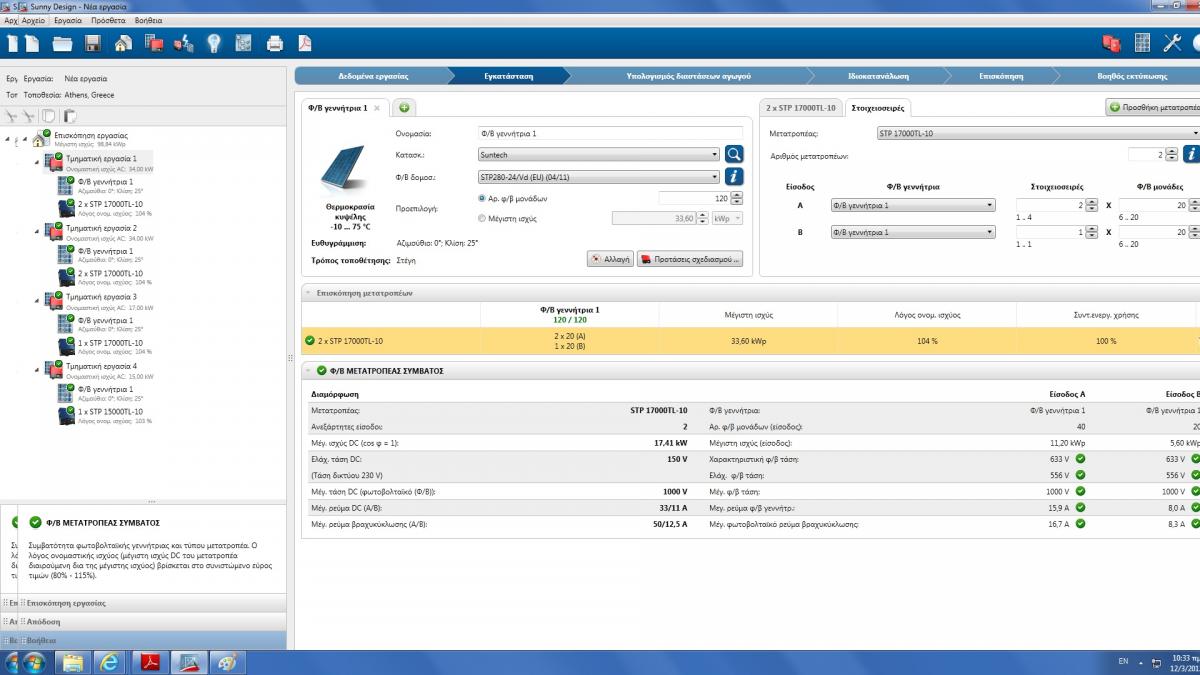Open the 'Εργασία' menu
The height and width of the screenshot is (675, 1200).
[x=68, y=20]
